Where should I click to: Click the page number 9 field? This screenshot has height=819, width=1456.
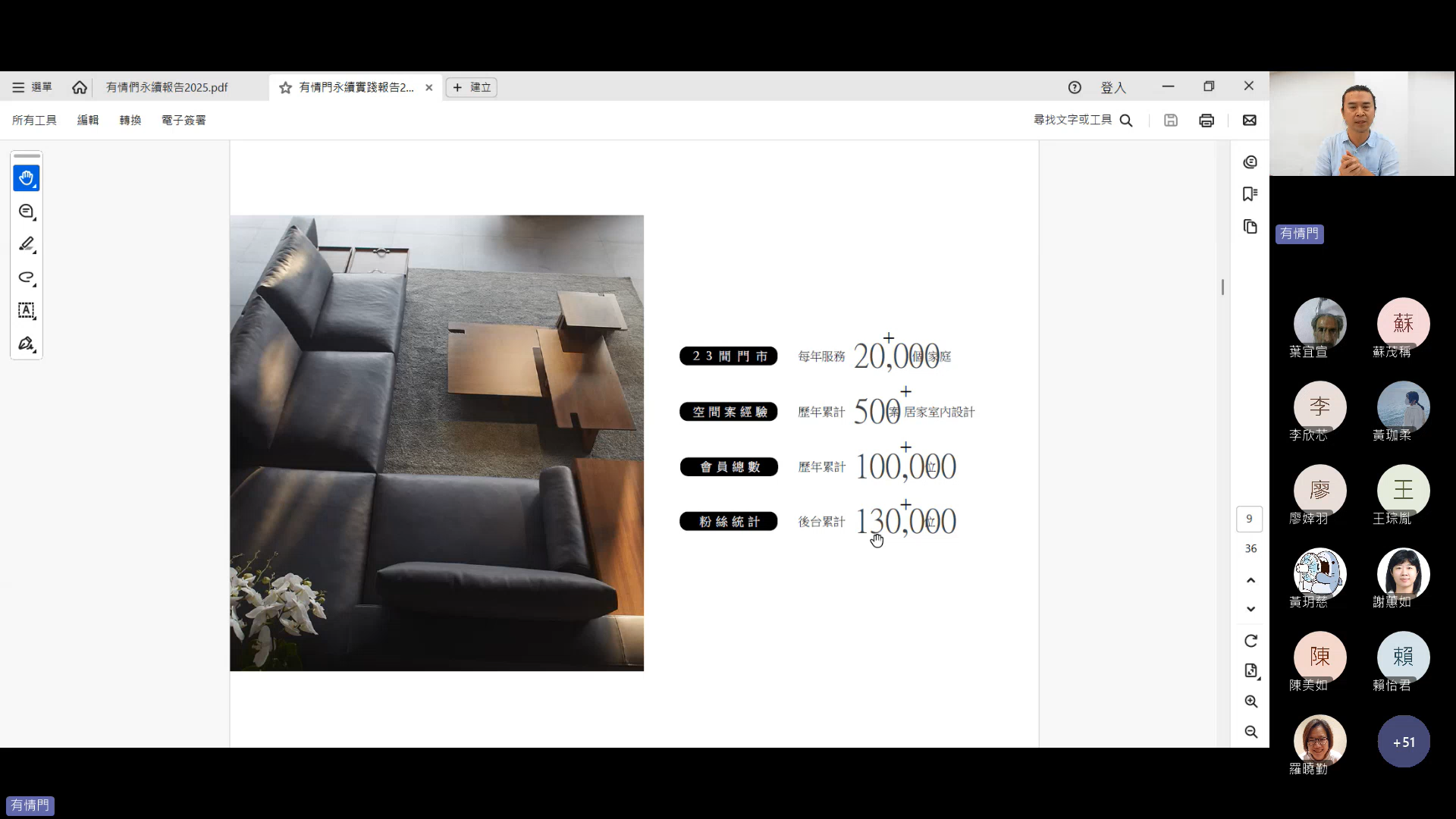coord(1249,519)
